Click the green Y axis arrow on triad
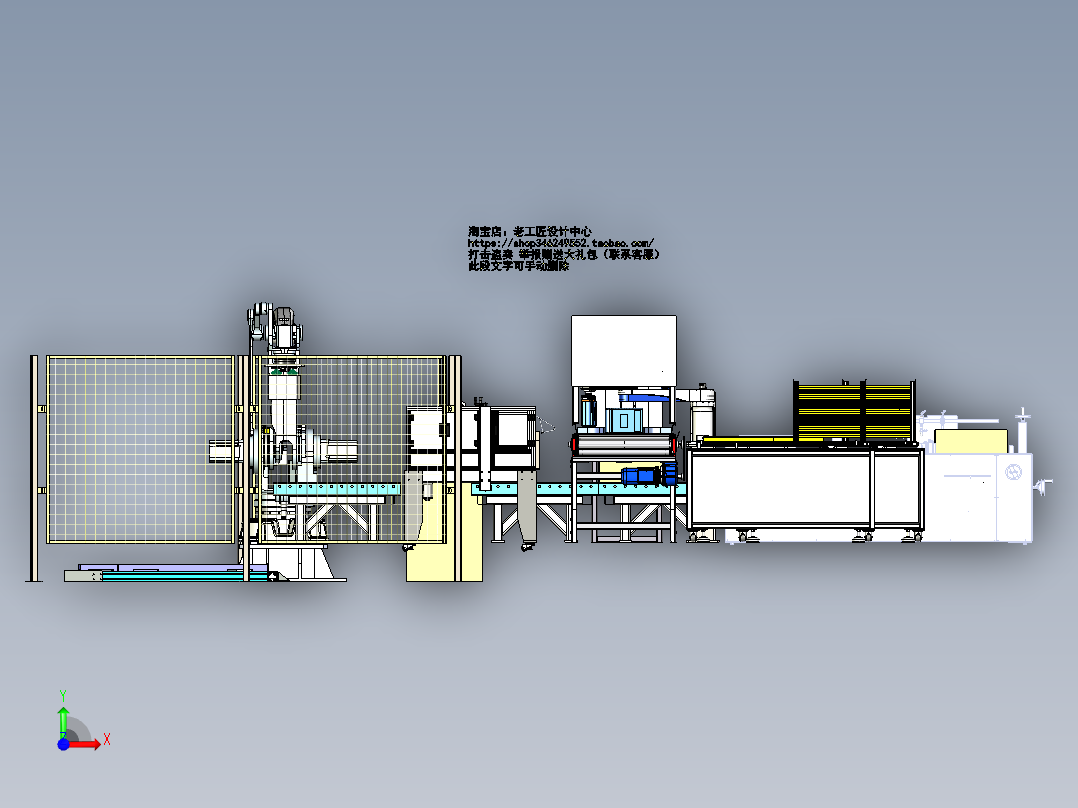The height and width of the screenshot is (808, 1078). pos(63,718)
